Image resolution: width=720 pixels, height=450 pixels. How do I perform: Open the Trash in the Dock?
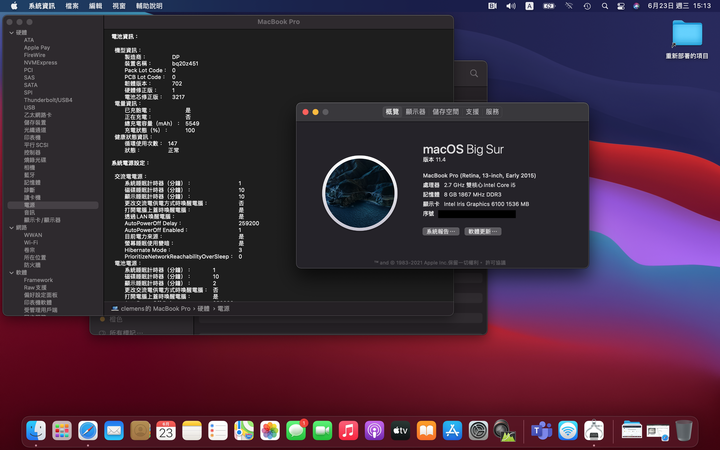click(x=684, y=430)
